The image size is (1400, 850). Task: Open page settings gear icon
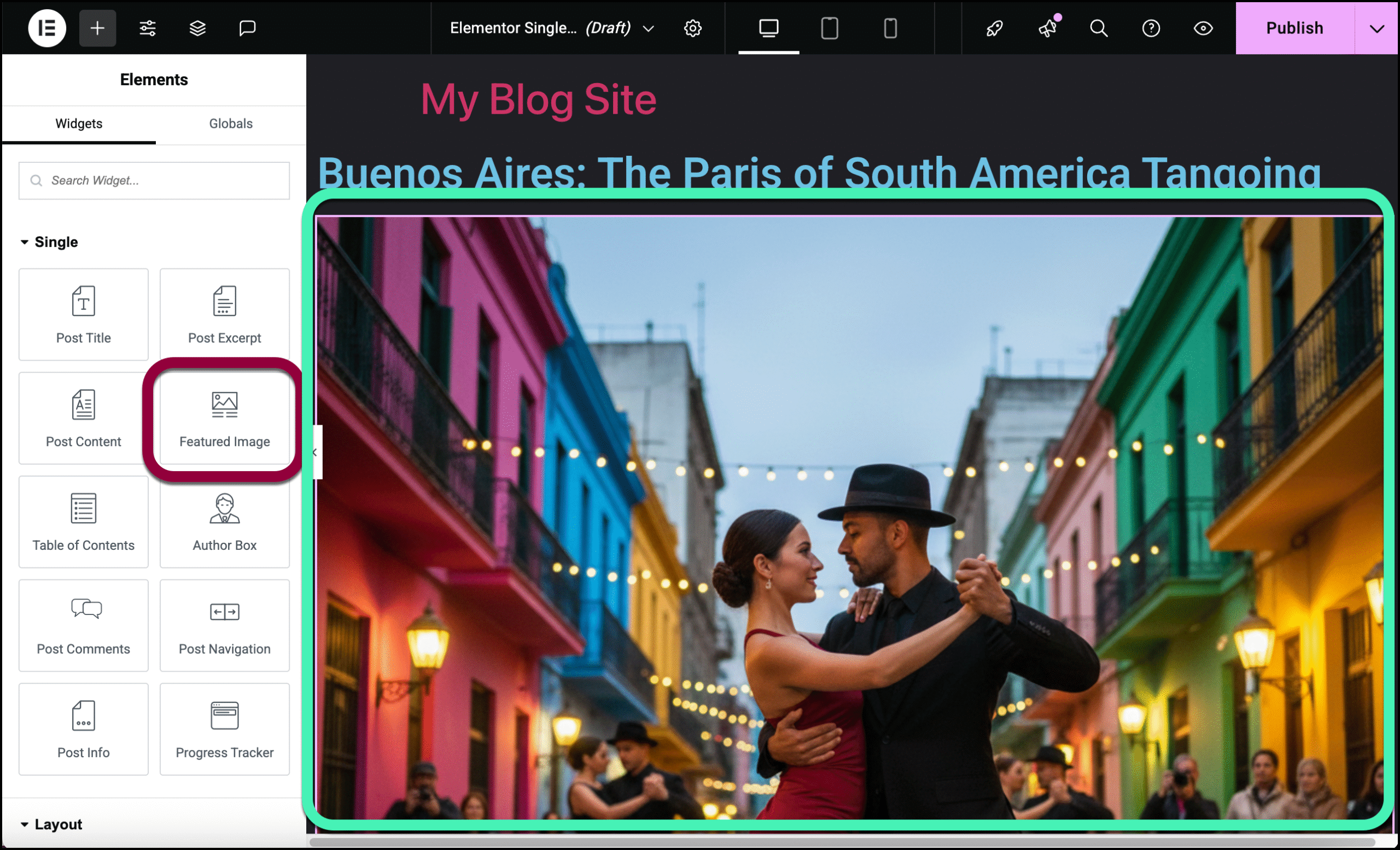pyautogui.click(x=692, y=28)
